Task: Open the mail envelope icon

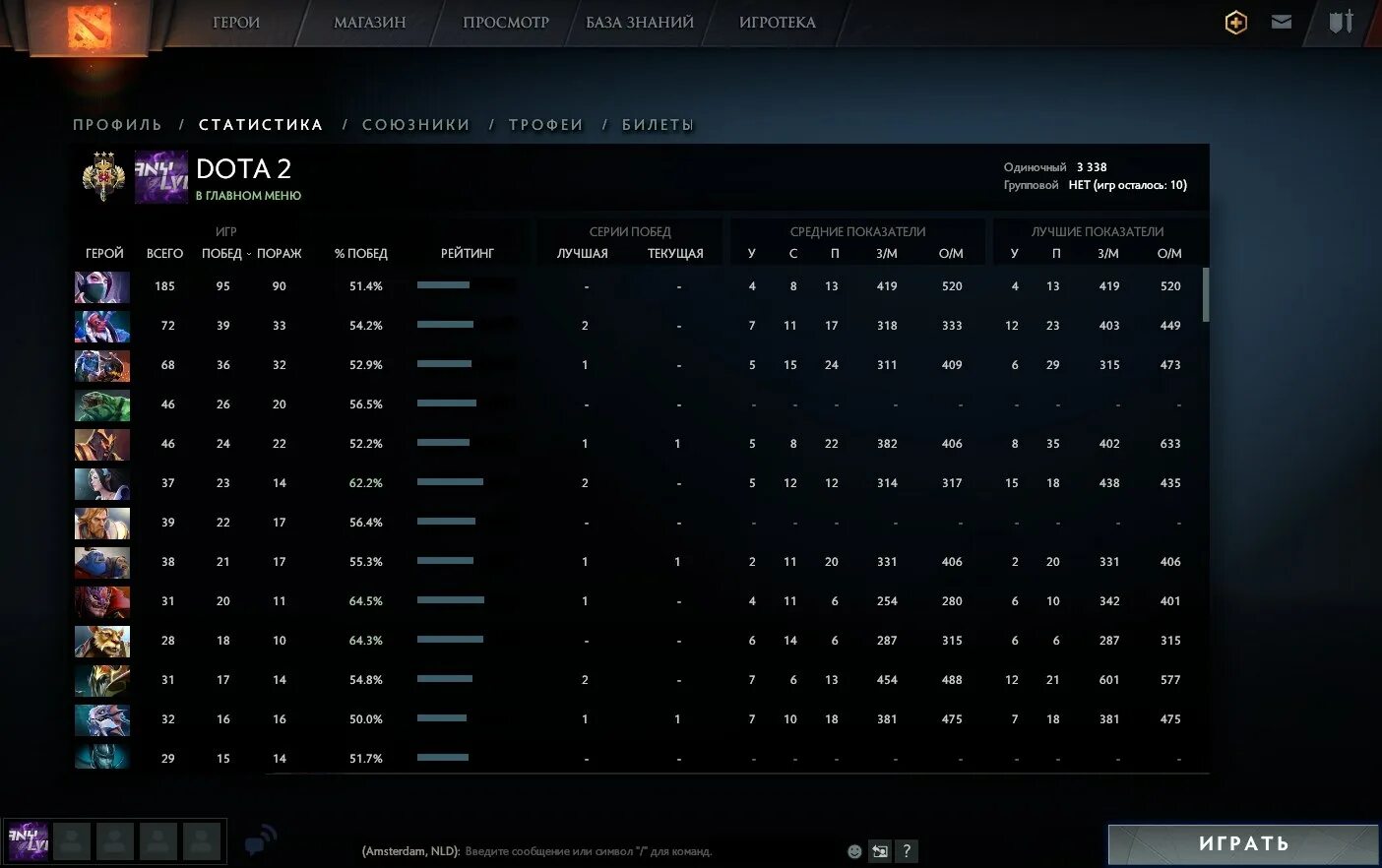Action: [x=1282, y=22]
